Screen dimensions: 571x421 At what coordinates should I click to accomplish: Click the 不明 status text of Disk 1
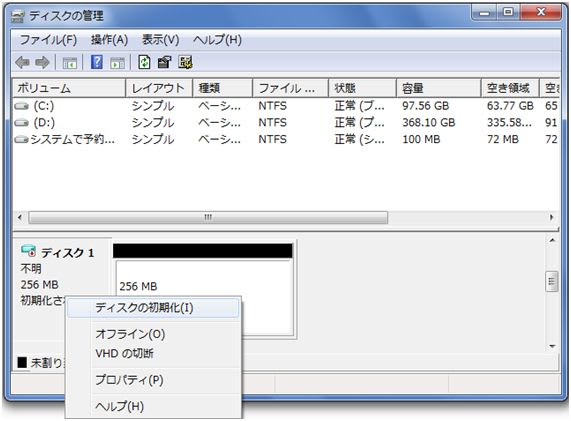click(x=31, y=269)
